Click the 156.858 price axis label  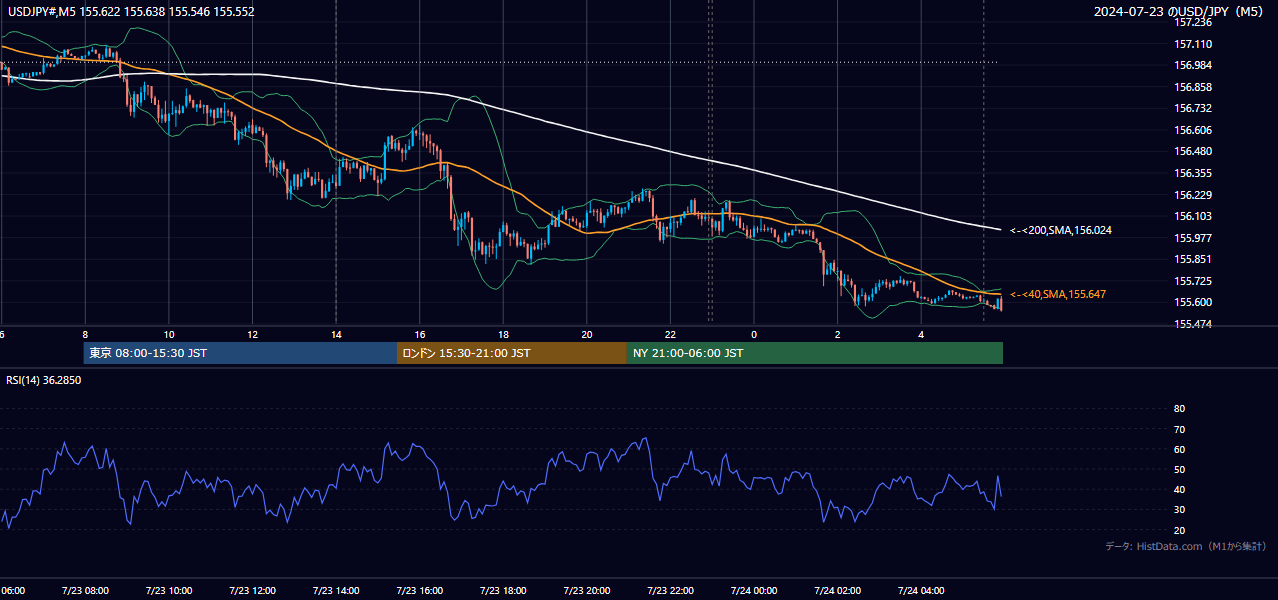point(1193,87)
